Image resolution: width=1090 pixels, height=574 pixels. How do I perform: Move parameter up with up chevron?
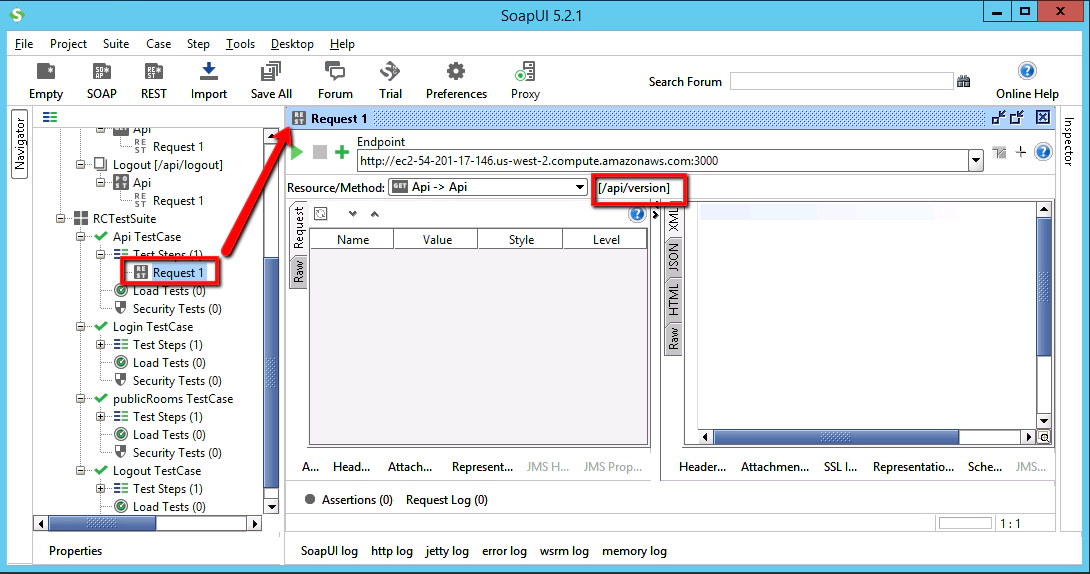(x=375, y=214)
